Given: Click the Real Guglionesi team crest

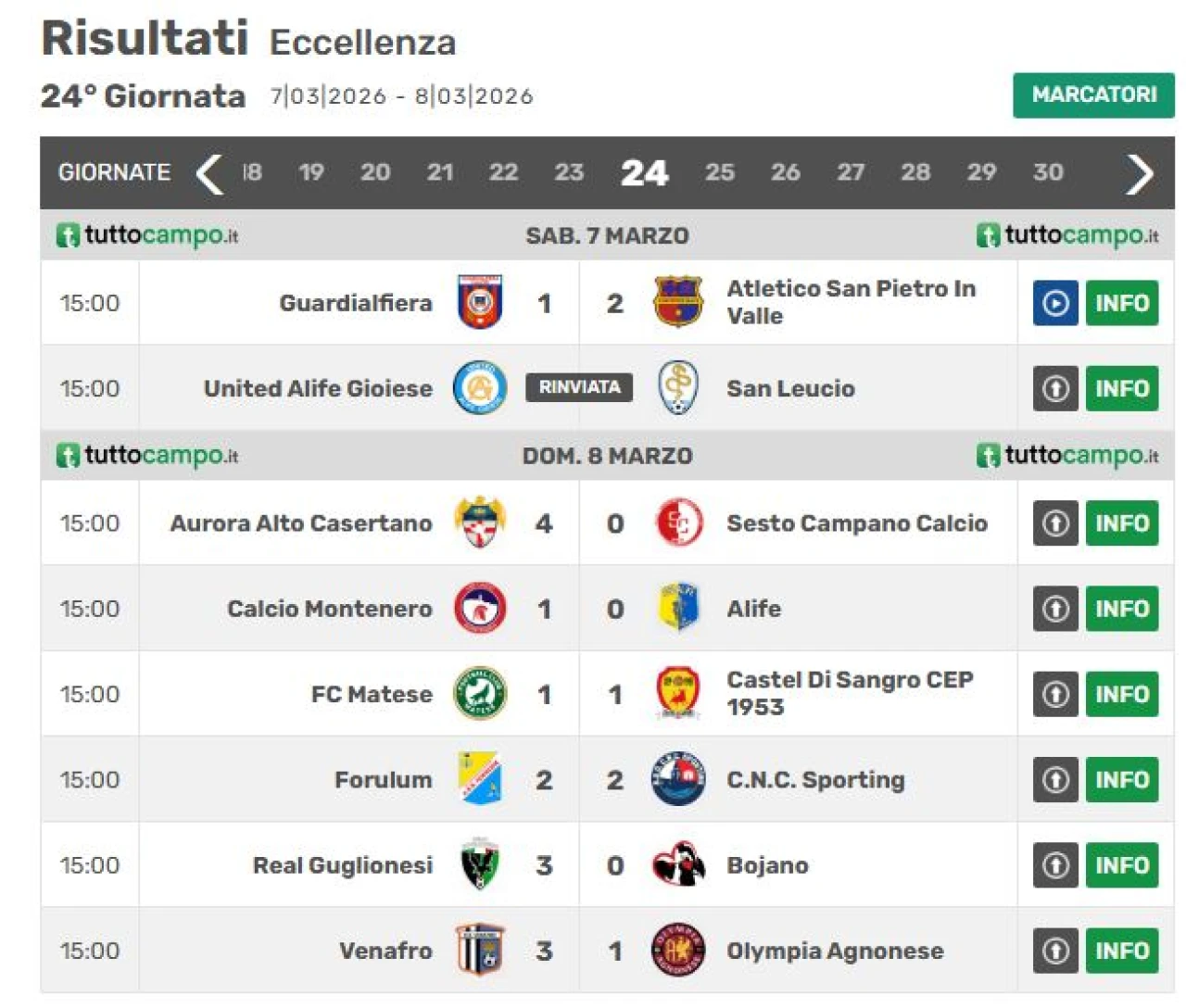Looking at the screenshot, I should click(480, 864).
